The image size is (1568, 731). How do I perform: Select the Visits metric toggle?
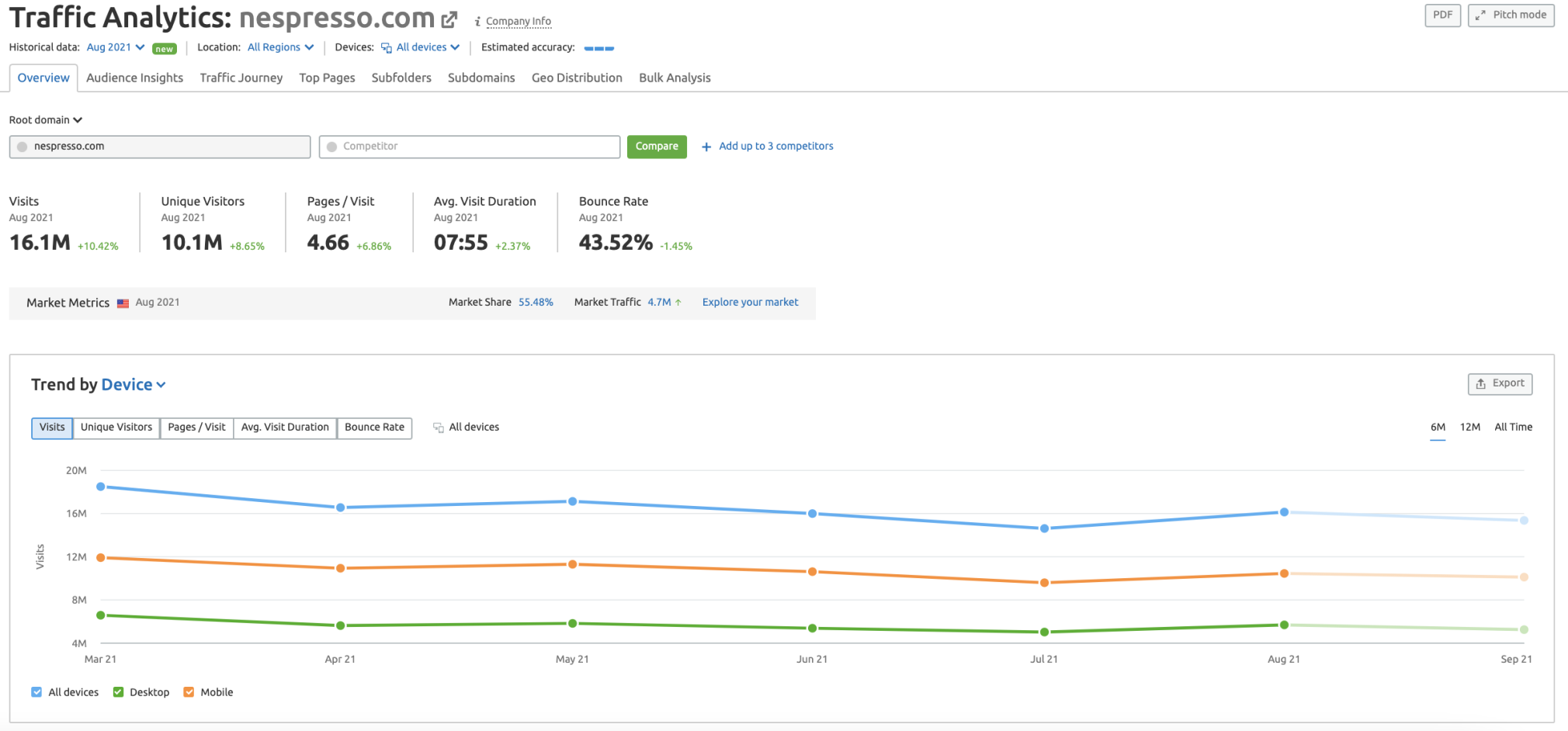coord(52,428)
